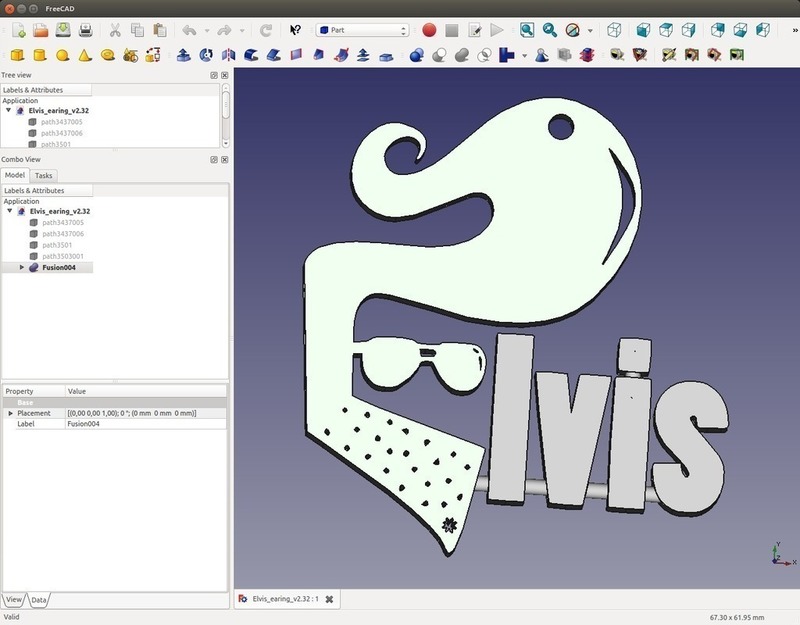Click the Label value field Fusion004
The image size is (800, 625).
[x=146, y=424]
